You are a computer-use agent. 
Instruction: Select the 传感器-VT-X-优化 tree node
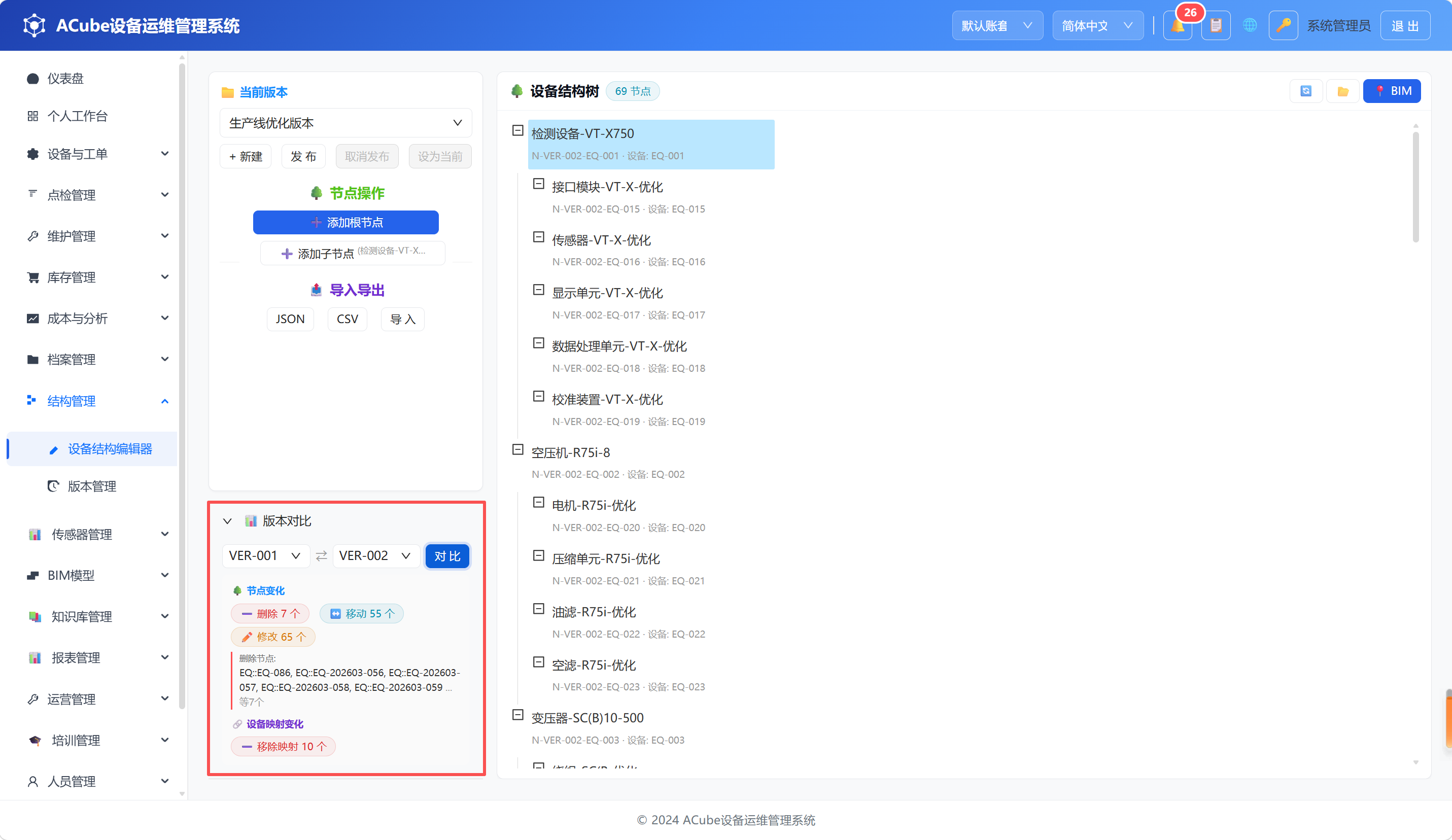(601, 240)
